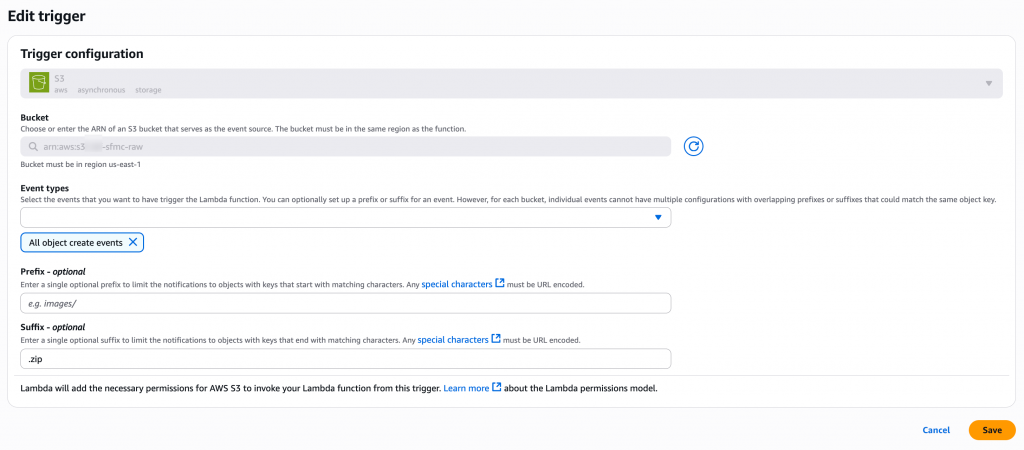Click the 'aws asynchronous storage' tags text

(x=108, y=90)
